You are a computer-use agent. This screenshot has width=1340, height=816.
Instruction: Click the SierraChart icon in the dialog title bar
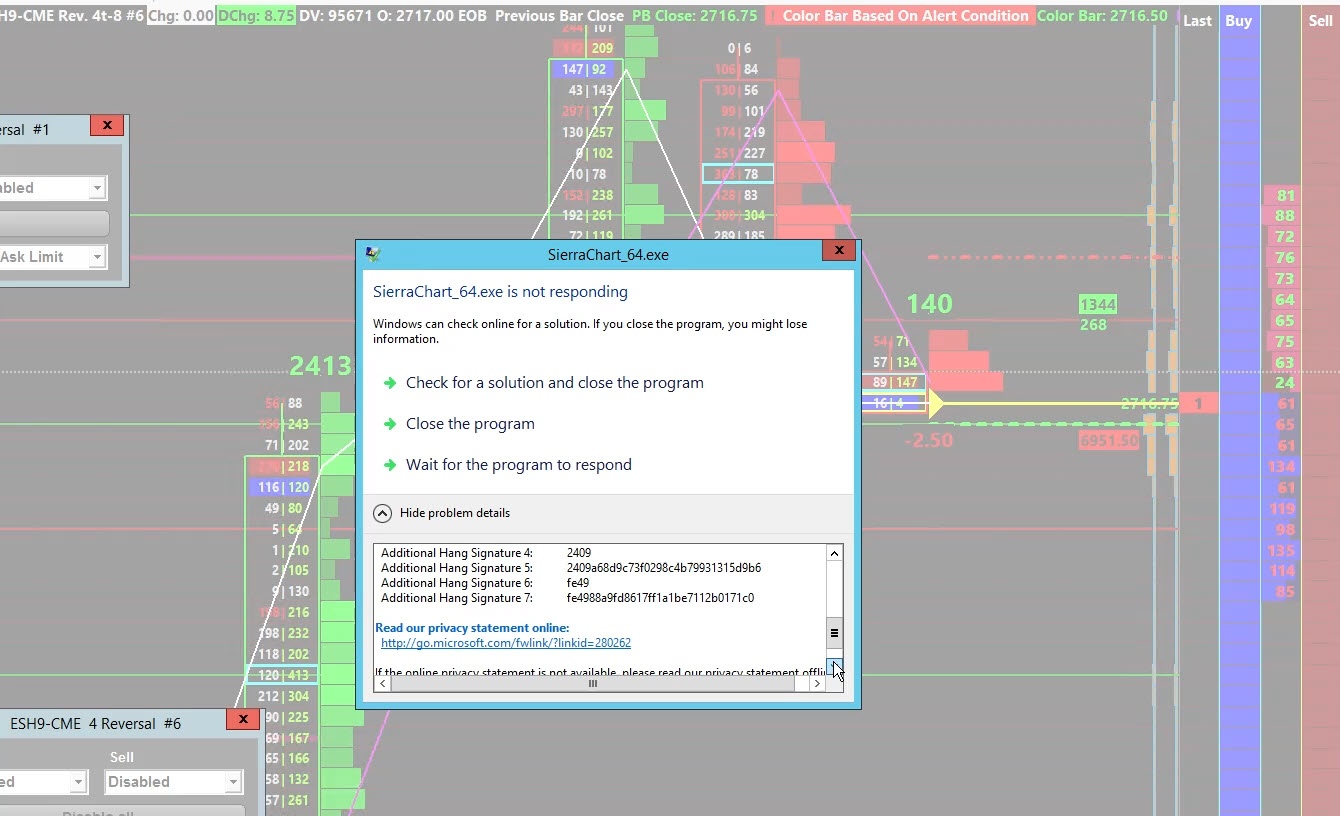(374, 254)
